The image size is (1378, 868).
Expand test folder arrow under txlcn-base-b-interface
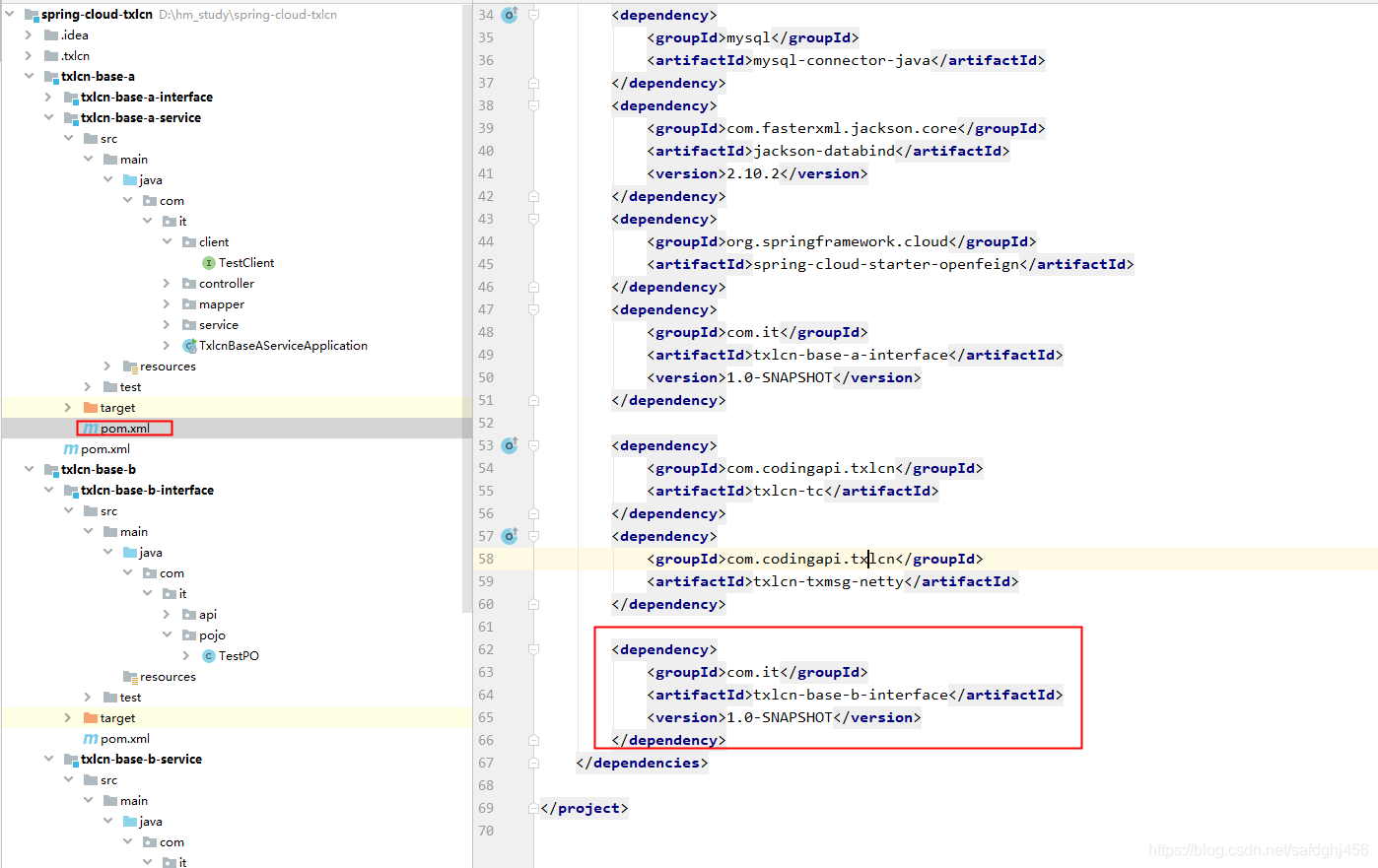point(88,698)
